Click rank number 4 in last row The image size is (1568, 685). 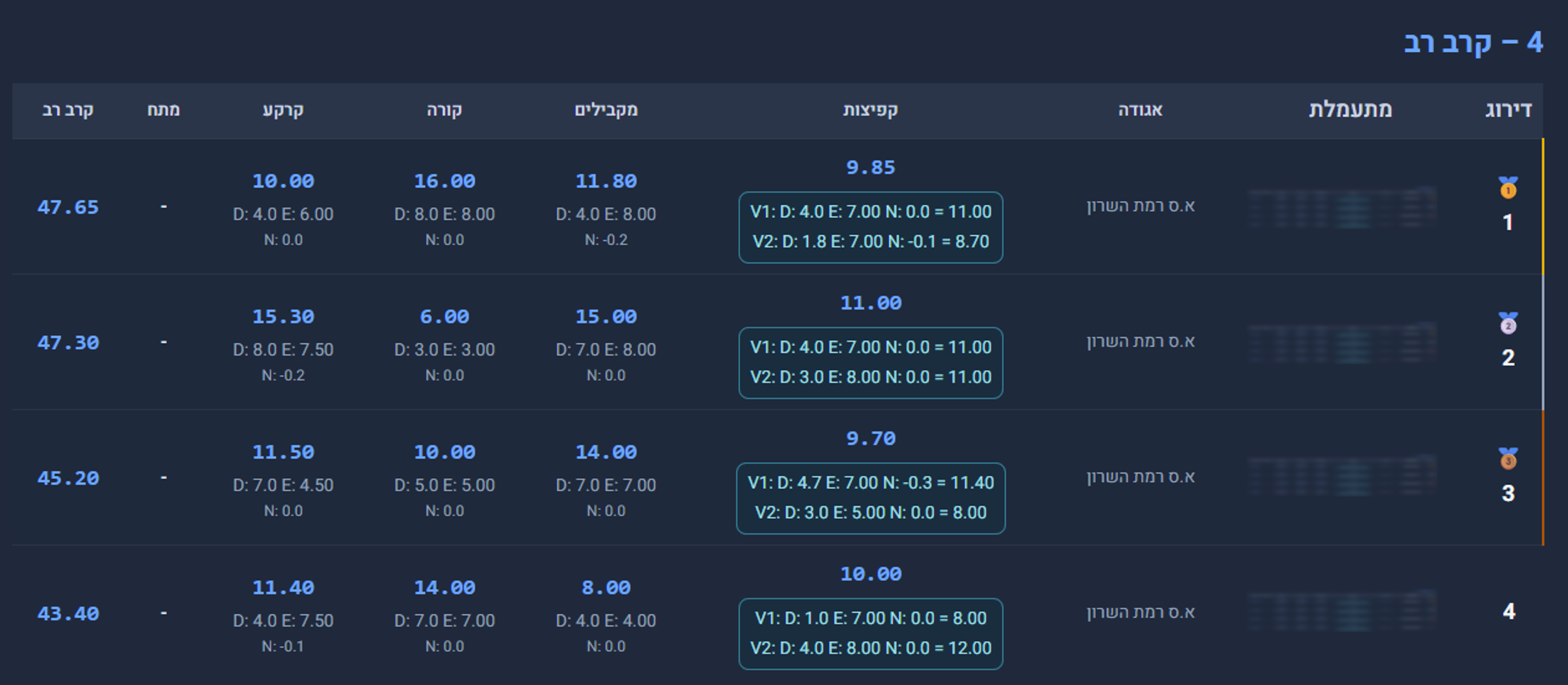point(1508,611)
